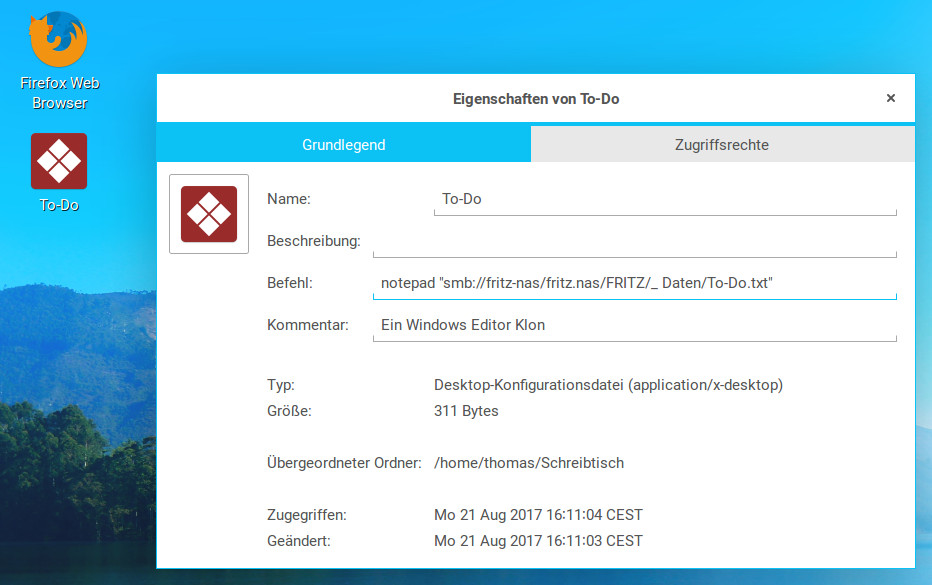Viewport: 932px width, 585px height.
Task: Click the parent folder path /home/thomas/Schreibtisch
Action: pos(529,463)
